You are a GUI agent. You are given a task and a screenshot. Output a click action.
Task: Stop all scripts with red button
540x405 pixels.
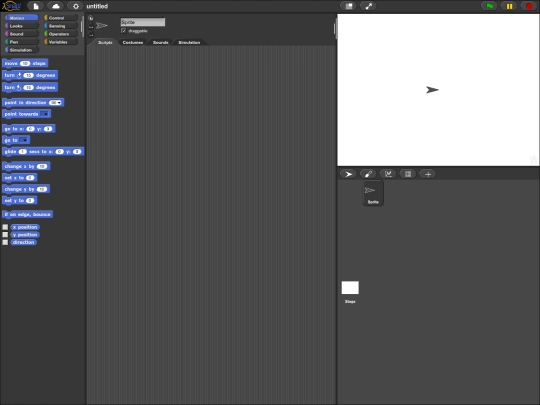click(529, 6)
